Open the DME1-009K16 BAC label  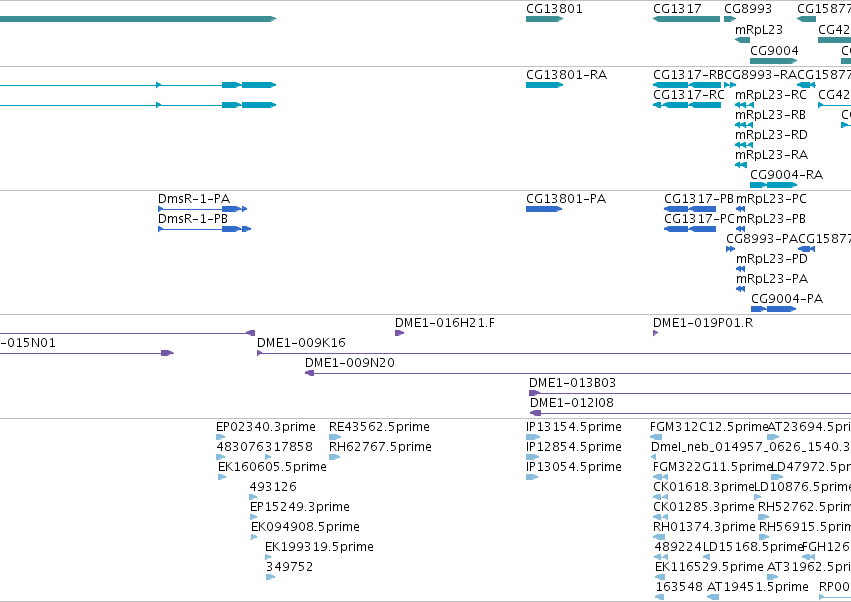click(x=301, y=343)
